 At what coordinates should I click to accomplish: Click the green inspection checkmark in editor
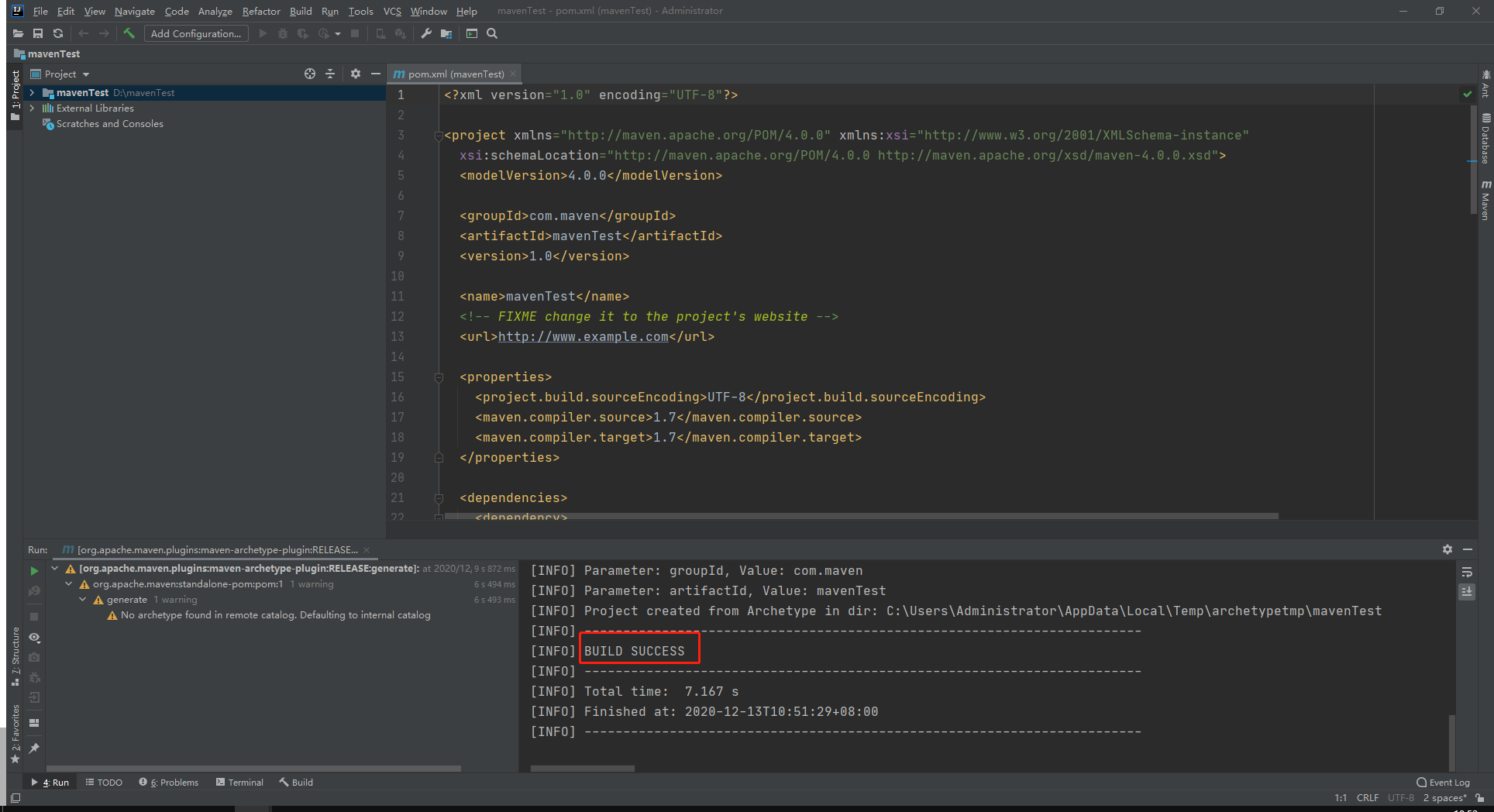[1467, 95]
